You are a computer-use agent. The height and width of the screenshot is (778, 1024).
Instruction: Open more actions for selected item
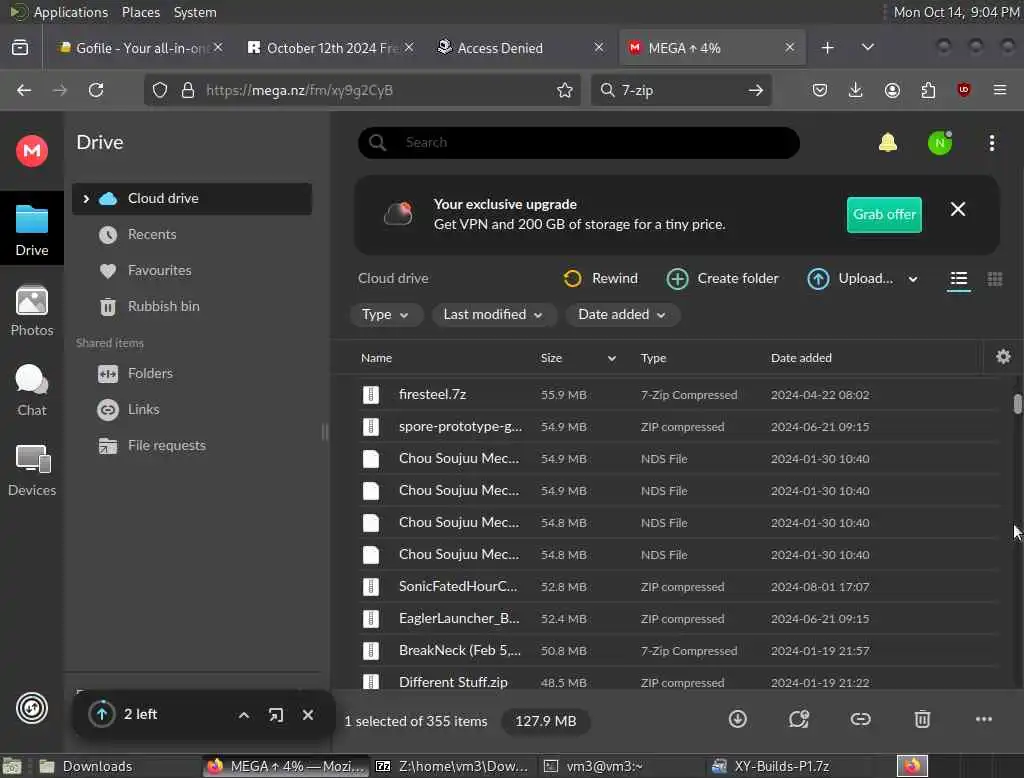tap(984, 719)
